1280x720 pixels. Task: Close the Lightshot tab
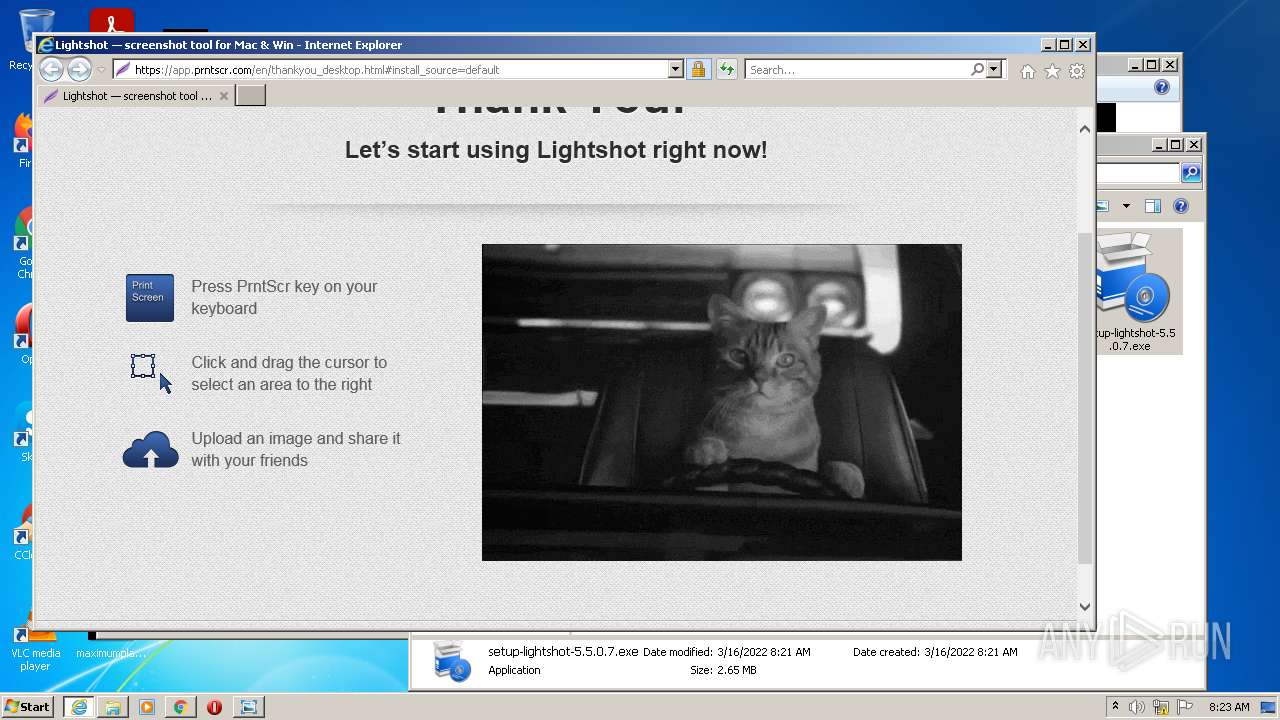[224, 96]
